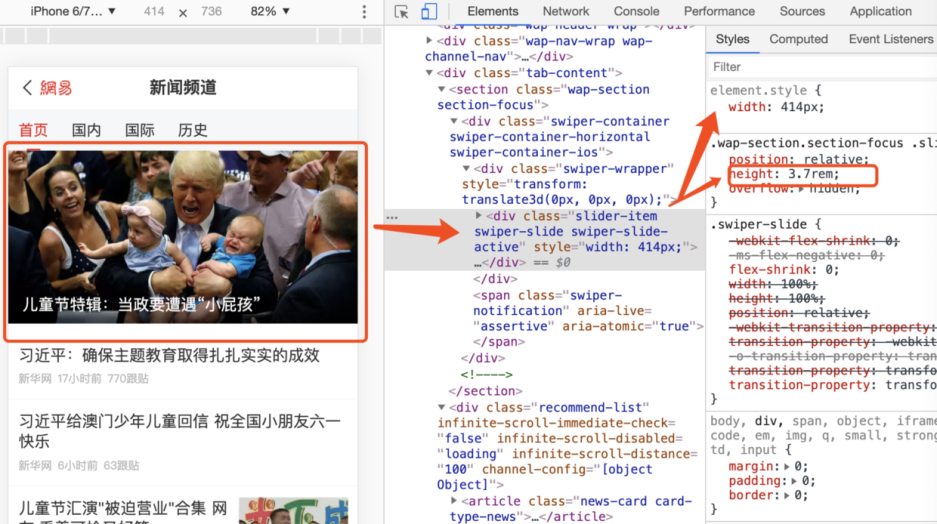This screenshot has height=524, width=937.
Task: Collapse the recommend-list div node
Action: pos(442,407)
